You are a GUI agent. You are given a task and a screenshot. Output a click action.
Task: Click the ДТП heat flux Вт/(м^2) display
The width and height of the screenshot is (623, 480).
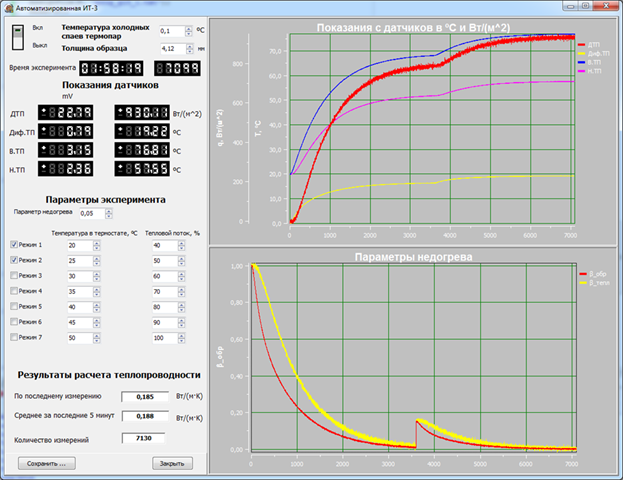tap(142, 113)
